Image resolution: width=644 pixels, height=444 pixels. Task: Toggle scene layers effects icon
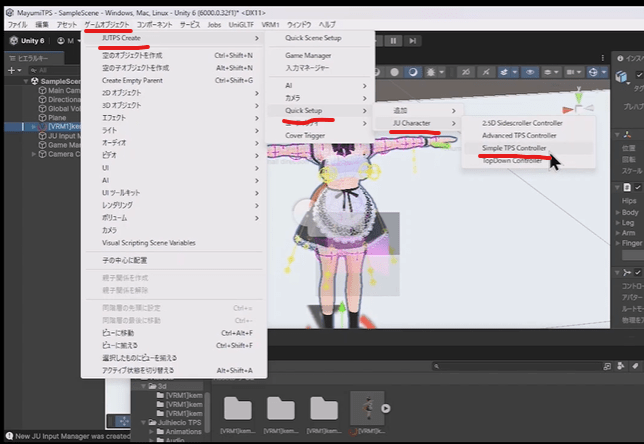[504, 72]
